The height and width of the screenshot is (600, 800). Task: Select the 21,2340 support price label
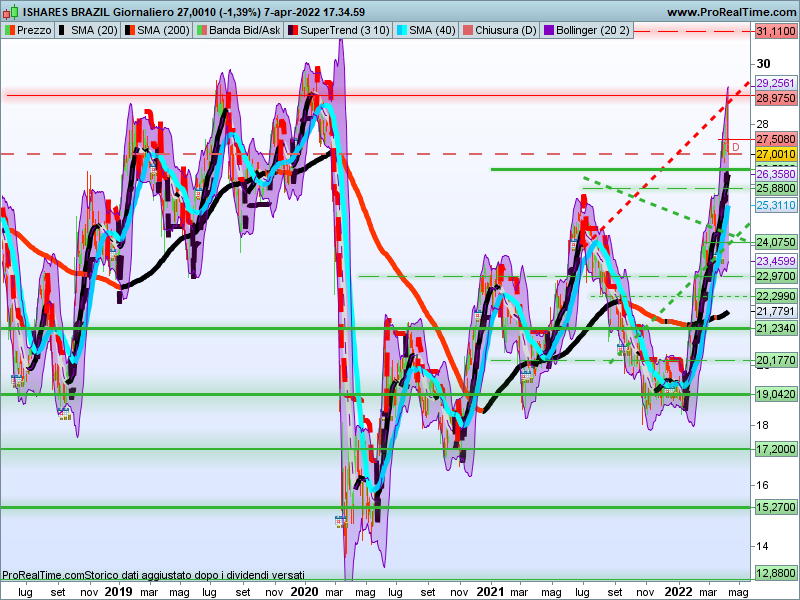[x=776, y=328]
